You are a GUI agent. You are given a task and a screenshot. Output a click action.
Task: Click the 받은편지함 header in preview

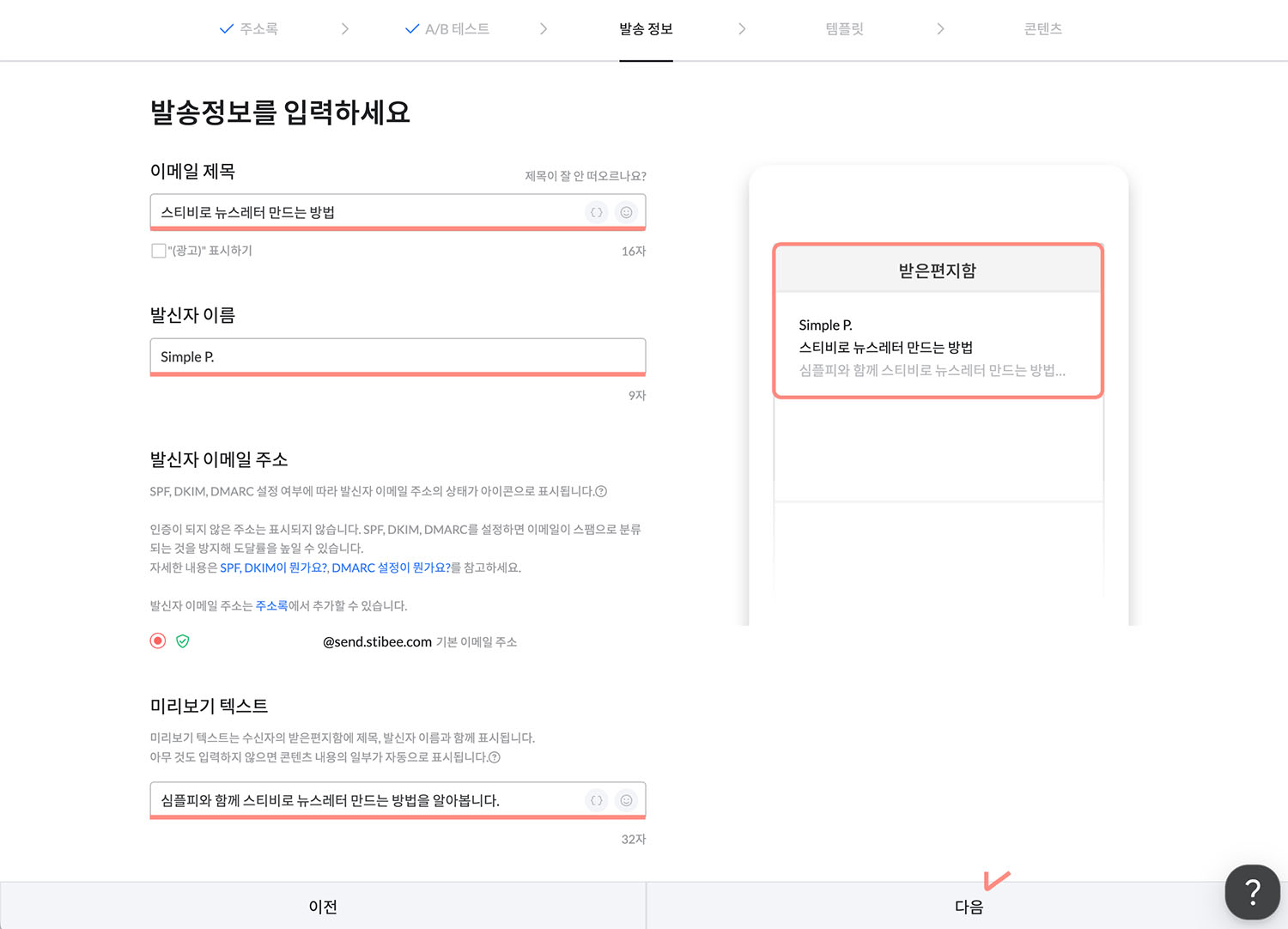pyautogui.click(x=938, y=270)
